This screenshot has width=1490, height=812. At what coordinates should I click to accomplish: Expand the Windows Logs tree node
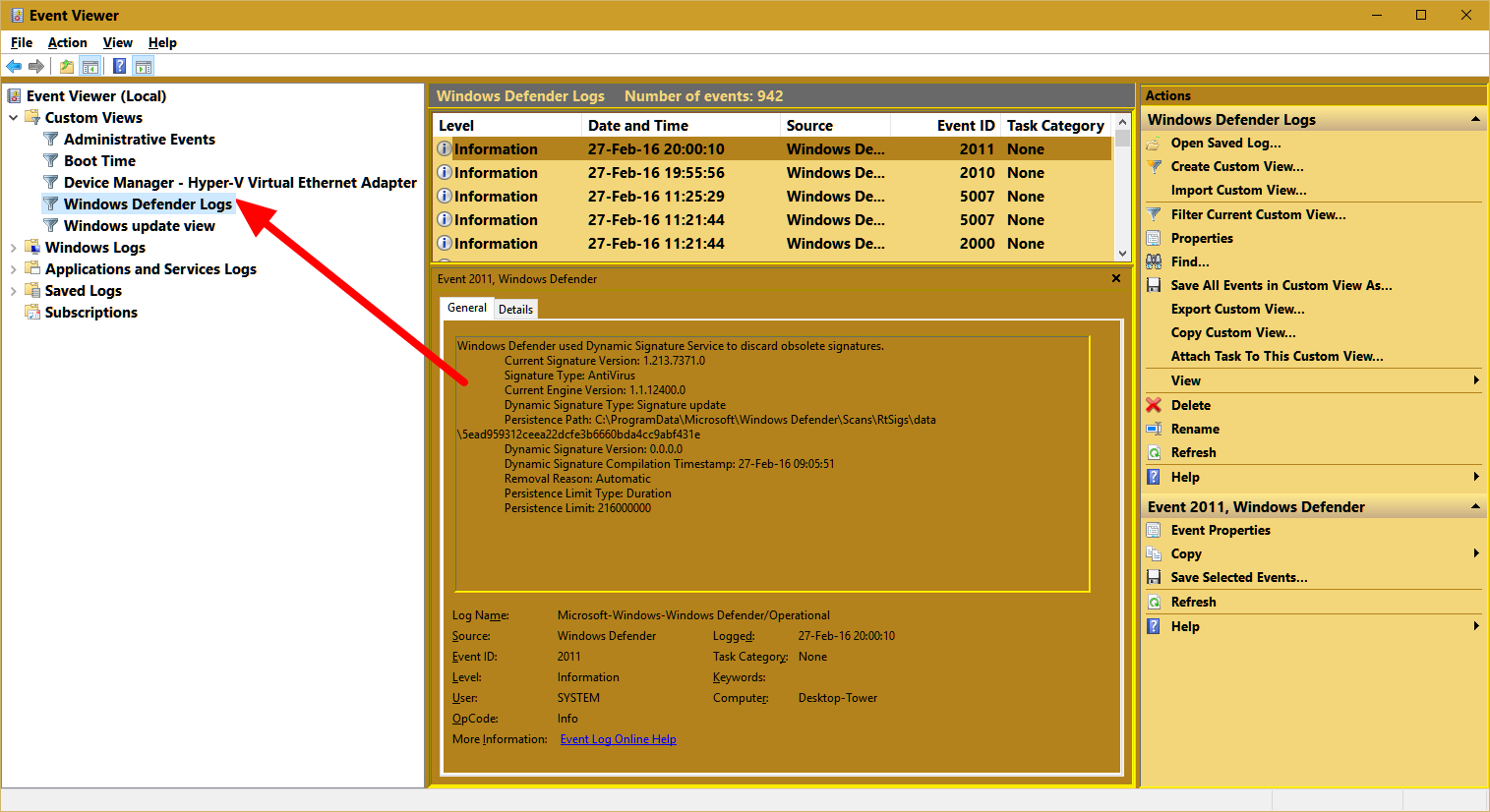pyautogui.click(x=13, y=248)
